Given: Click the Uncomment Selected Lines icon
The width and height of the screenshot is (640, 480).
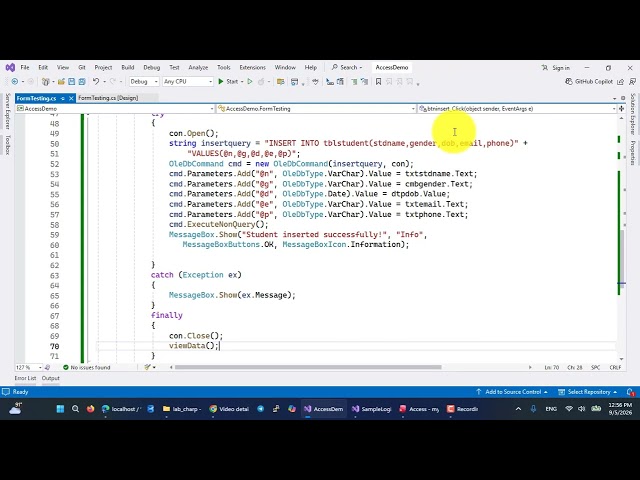Looking at the screenshot, I should pos(364,82).
